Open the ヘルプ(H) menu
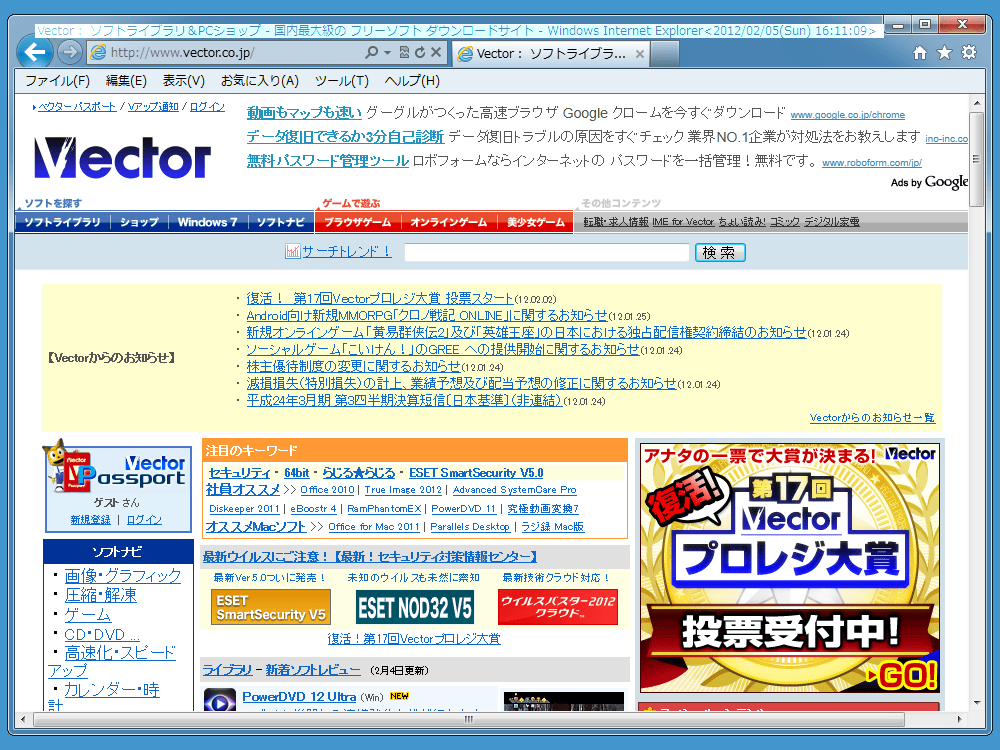The width and height of the screenshot is (1000, 750). (x=412, y=81)
